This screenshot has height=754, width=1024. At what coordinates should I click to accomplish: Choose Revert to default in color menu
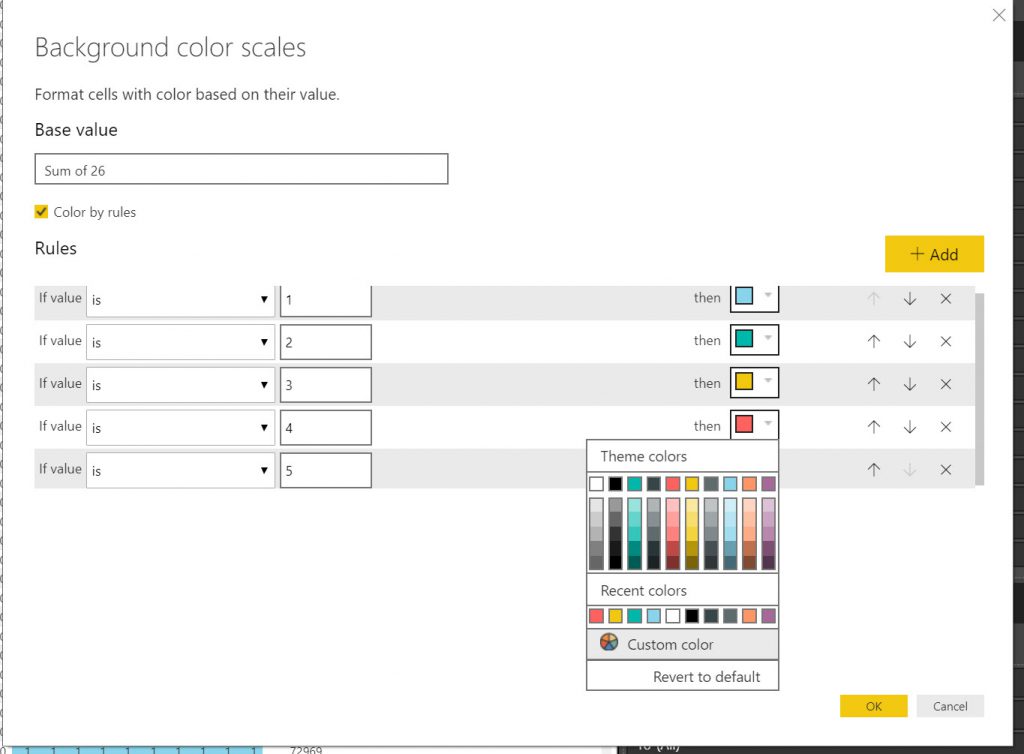(706, 677)
